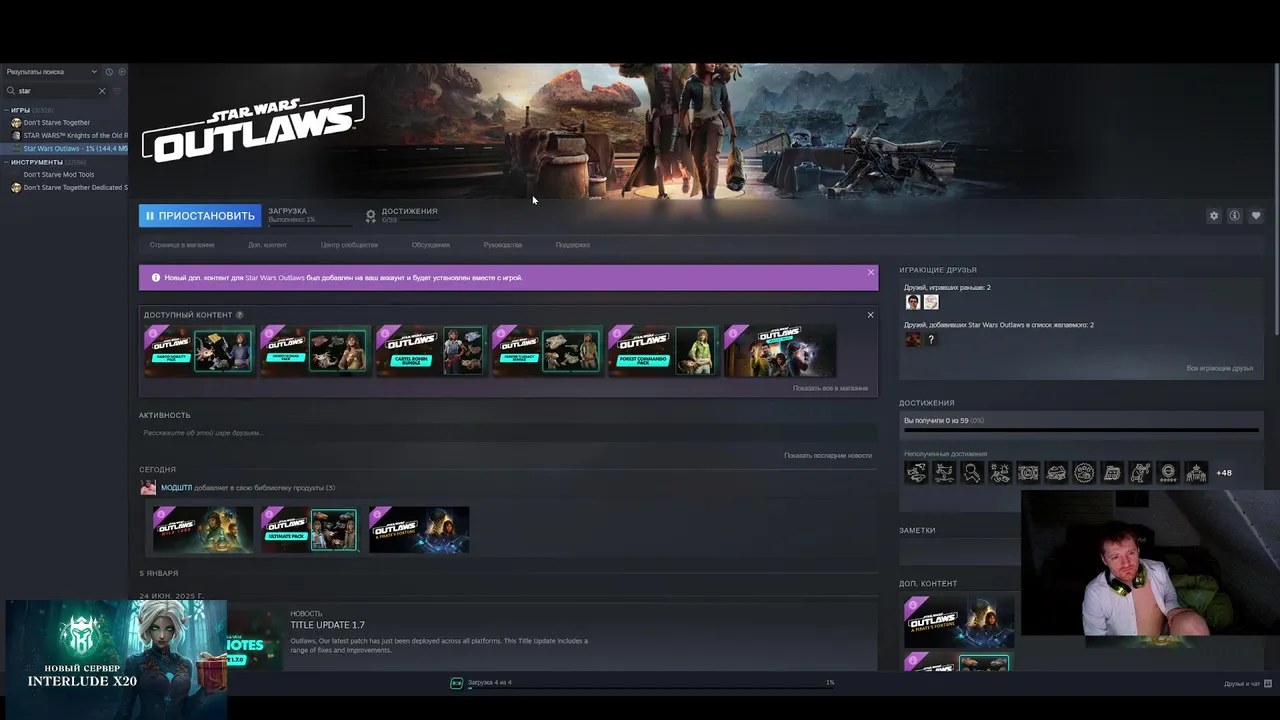Screen dimensions: 1280x720
Task: Open Wild Card item in today's activity
Action: point(202,529)
